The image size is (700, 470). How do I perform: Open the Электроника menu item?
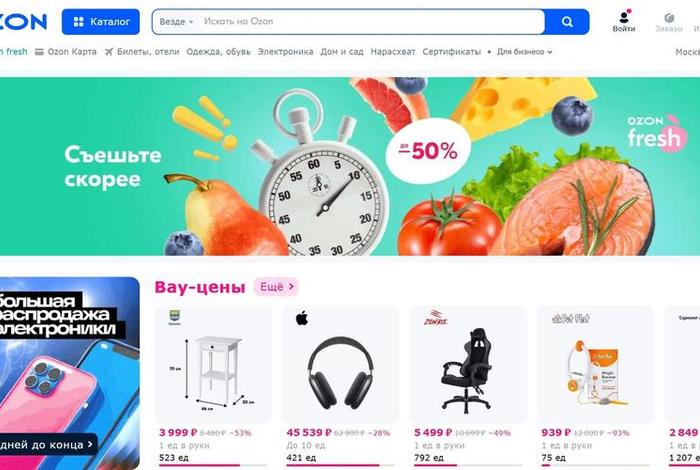pyautogui.click(x=285, y=52)
